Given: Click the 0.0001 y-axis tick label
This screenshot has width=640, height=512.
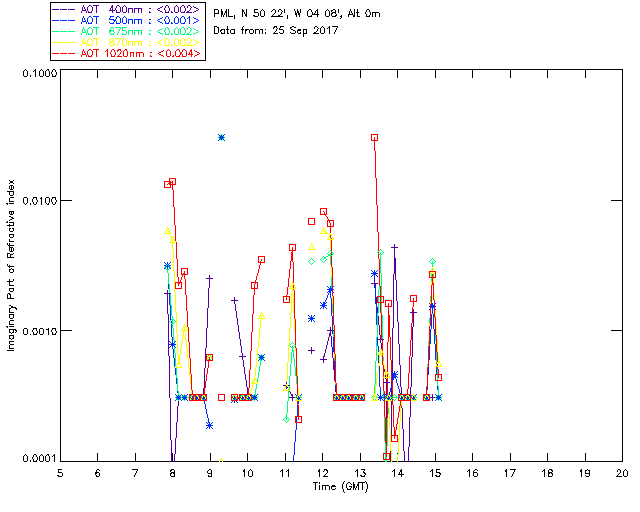Looking at the screenshot, I should click(38, 459).
